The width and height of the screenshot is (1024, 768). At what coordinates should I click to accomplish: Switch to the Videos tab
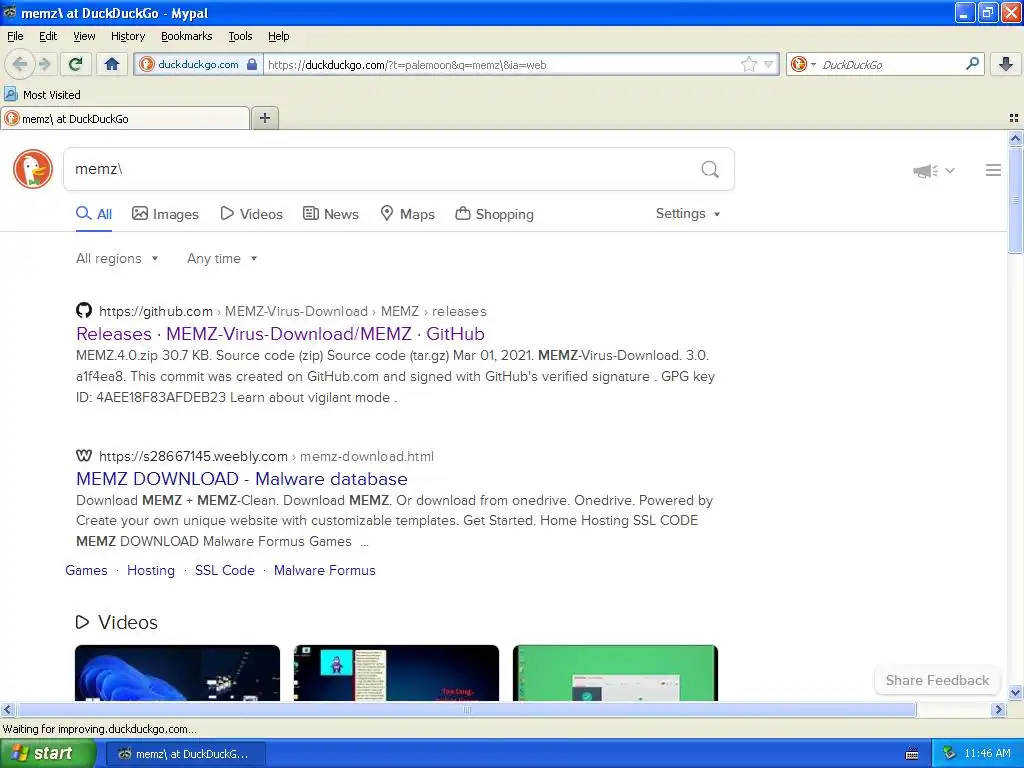click(251, 214)
